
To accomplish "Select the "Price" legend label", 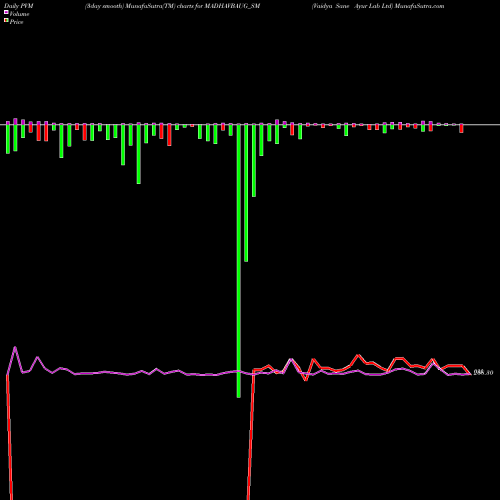I will click(16, 22).
